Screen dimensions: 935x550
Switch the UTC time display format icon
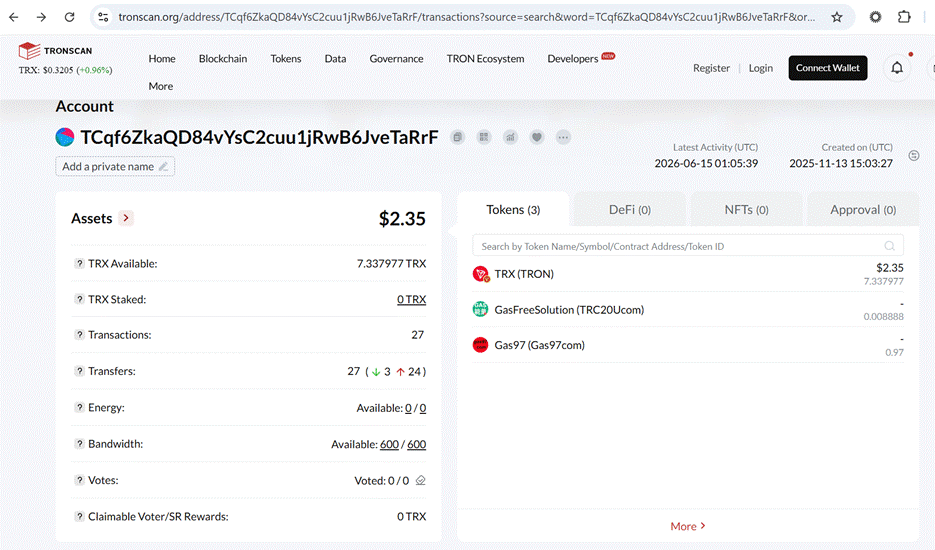914,156
